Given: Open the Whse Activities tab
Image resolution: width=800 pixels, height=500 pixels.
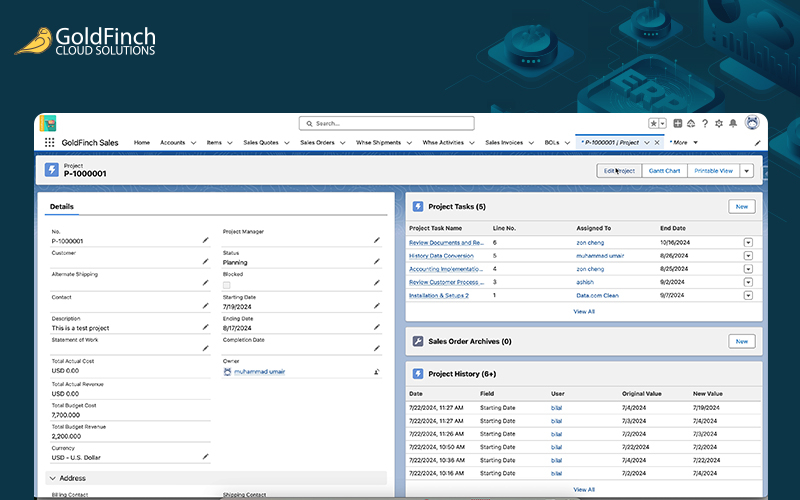Looking at the screenshot, I should coord(443,143).
